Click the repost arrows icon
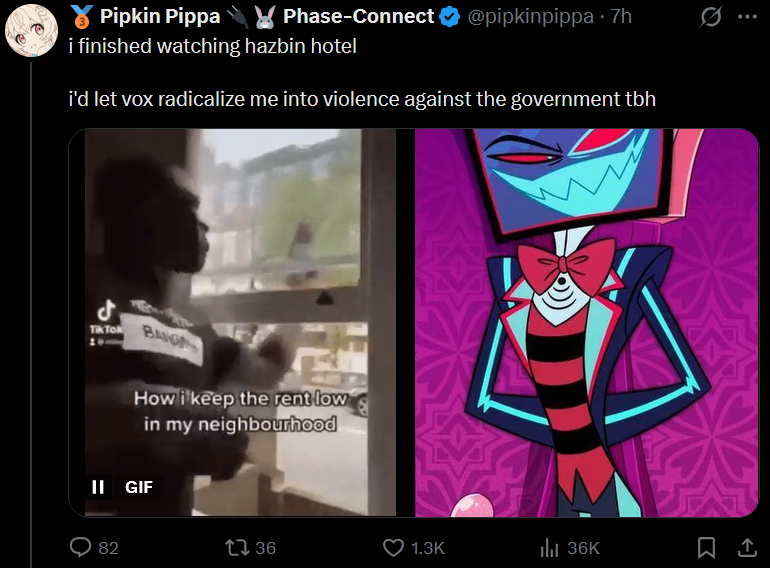The height and width of the screenshot is (568, 770). click(x=237, y=547)
